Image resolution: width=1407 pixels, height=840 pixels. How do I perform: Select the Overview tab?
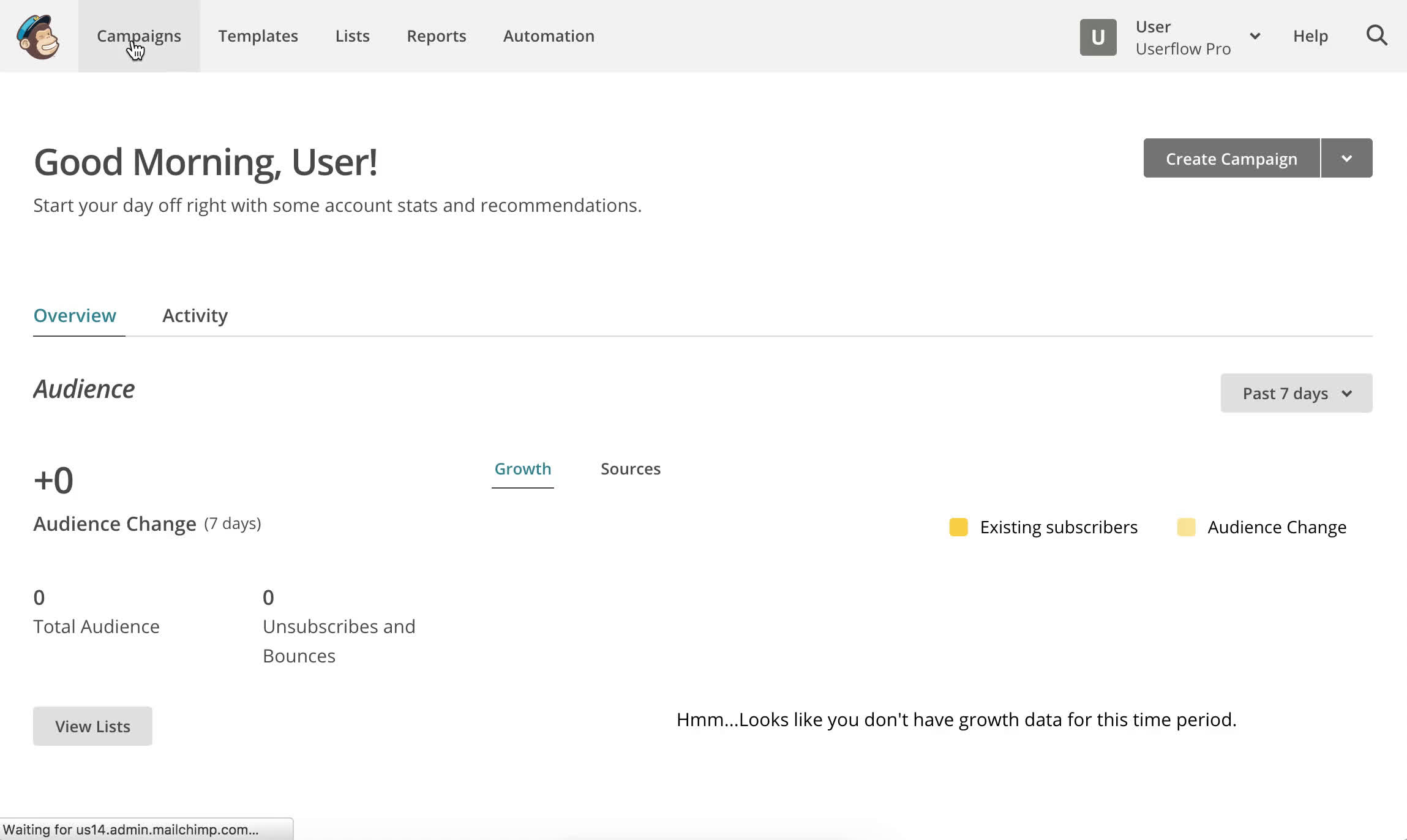pos(75,315)
